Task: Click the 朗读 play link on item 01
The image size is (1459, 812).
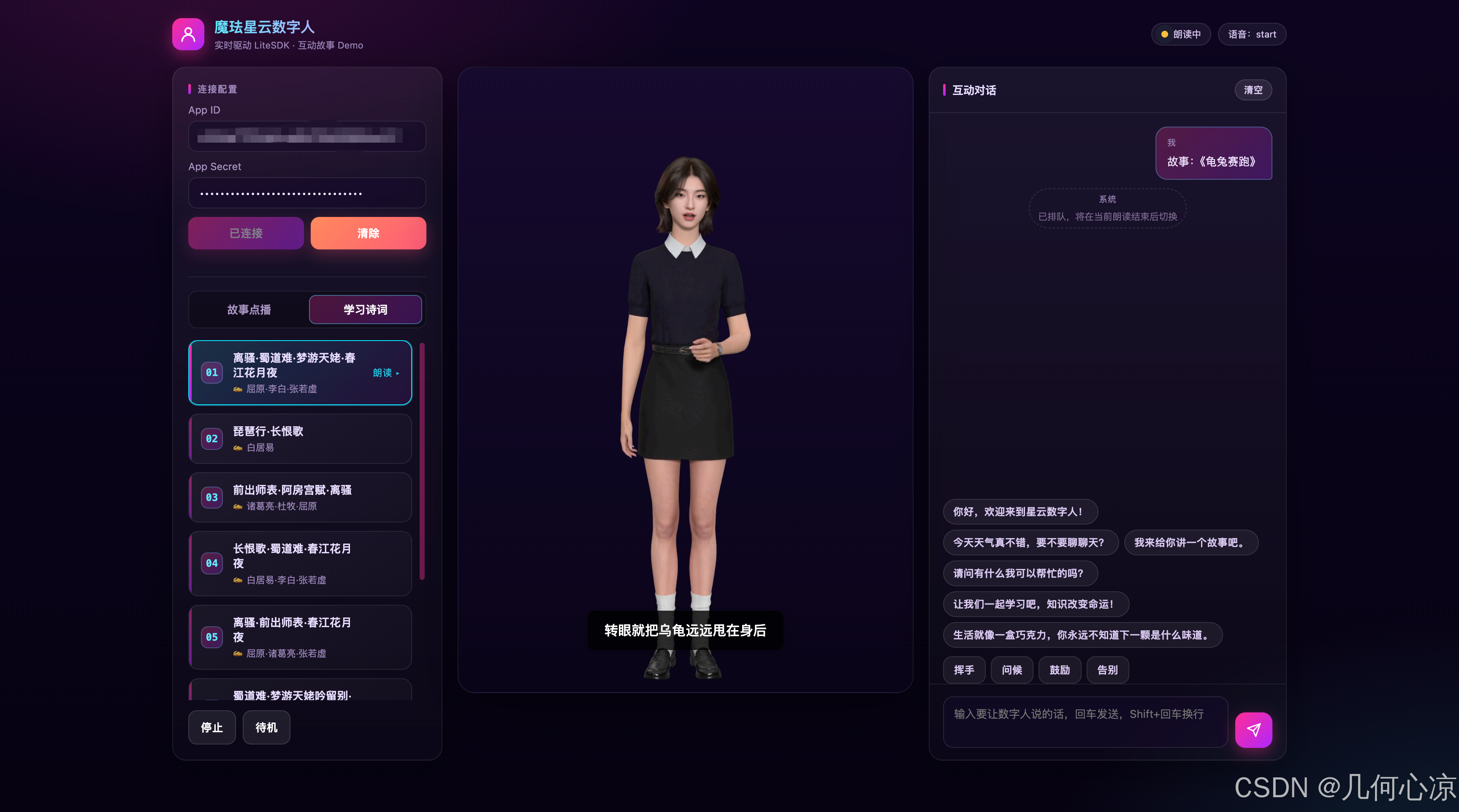Action: (x=386, y=373)
